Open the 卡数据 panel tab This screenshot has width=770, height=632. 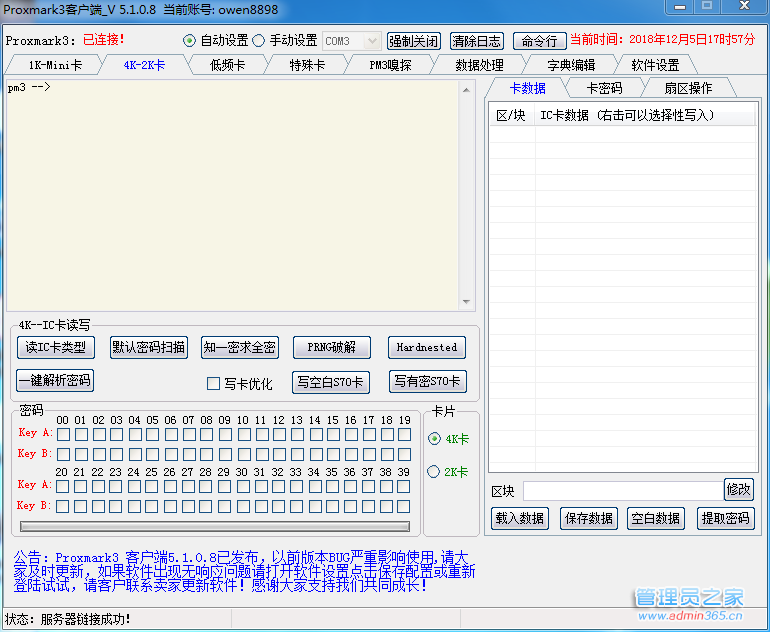pyautogui.click(x=527, y=88)
